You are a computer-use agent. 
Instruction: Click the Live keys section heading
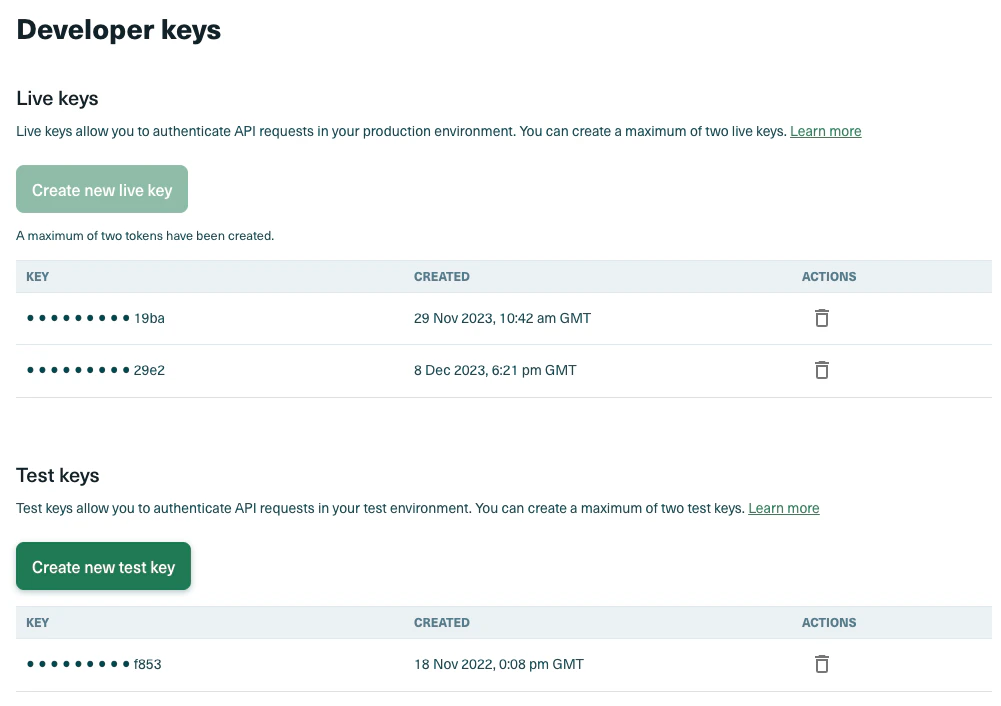click(56, 98)
